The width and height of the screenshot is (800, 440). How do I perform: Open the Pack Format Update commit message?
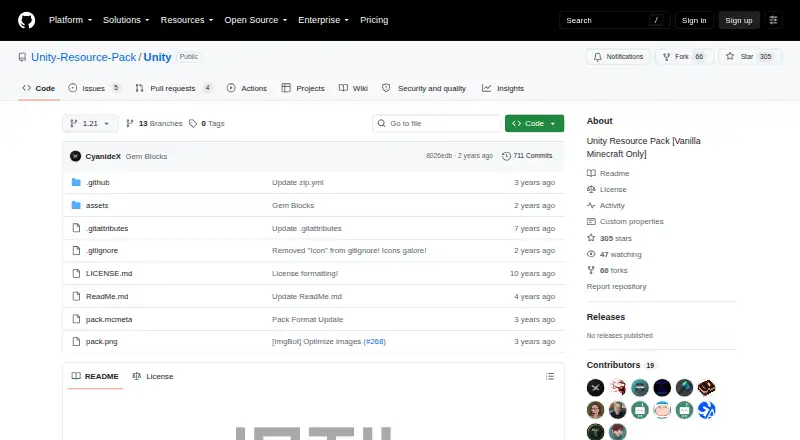pos(308,320)
